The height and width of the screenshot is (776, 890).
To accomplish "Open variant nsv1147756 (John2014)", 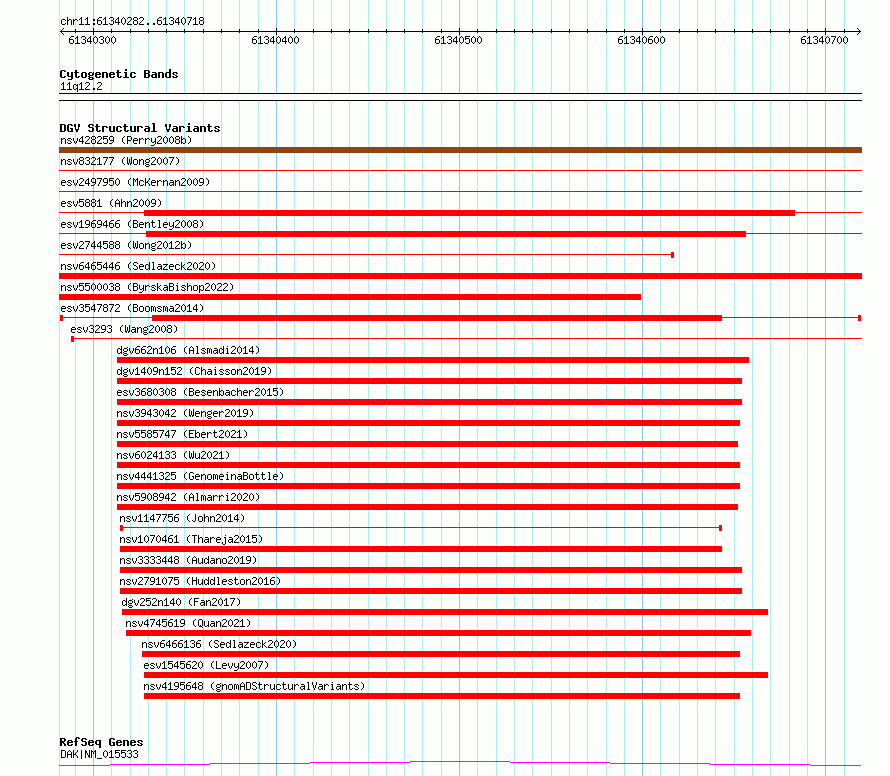I will pos(182,518).
